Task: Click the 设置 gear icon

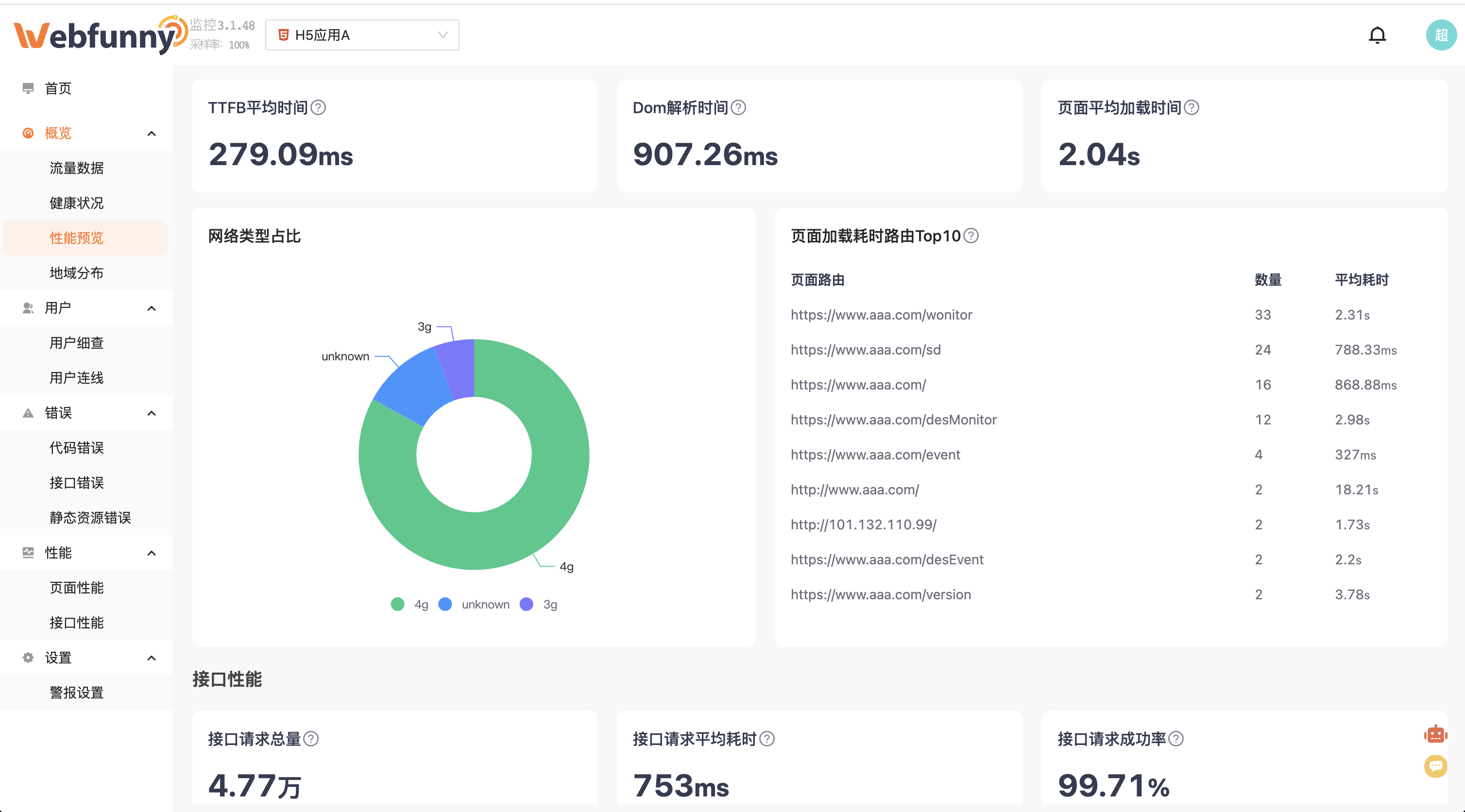Action: pos(28,658)
